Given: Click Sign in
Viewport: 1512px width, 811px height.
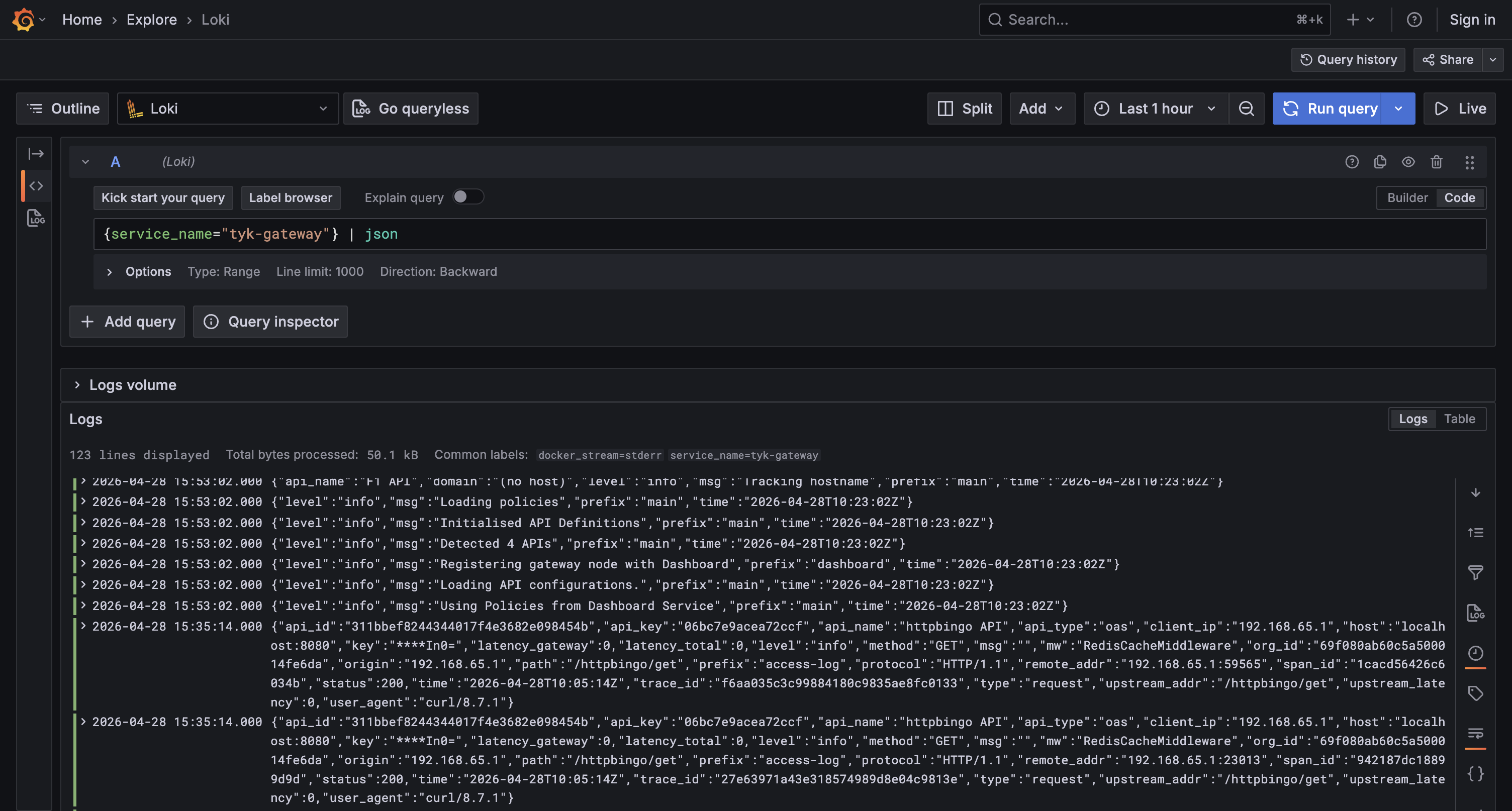Looking at the screenshot, I should point(1472,20).
